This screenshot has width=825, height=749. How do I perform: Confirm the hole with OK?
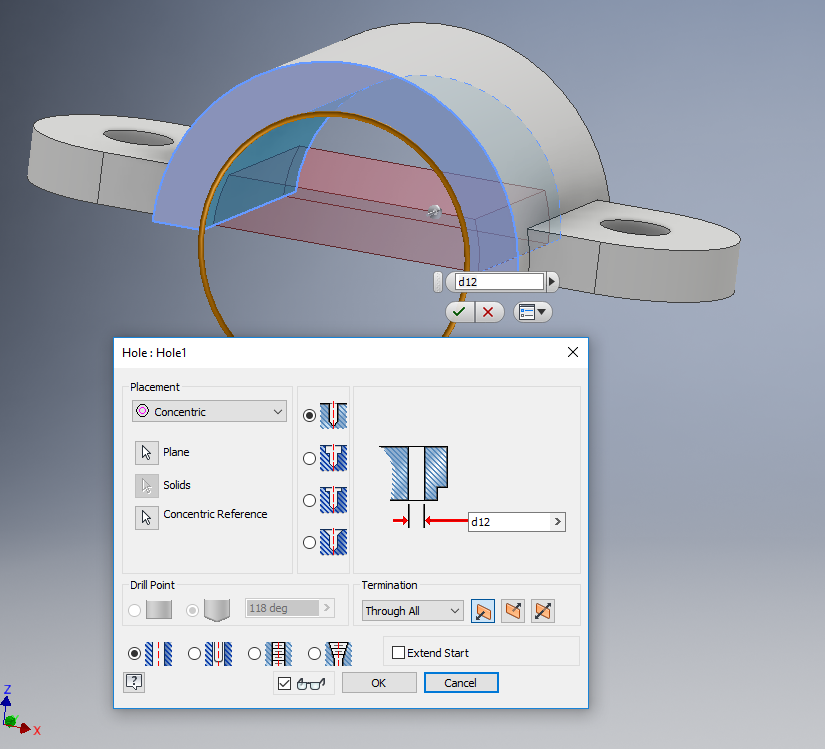point(379,682)
